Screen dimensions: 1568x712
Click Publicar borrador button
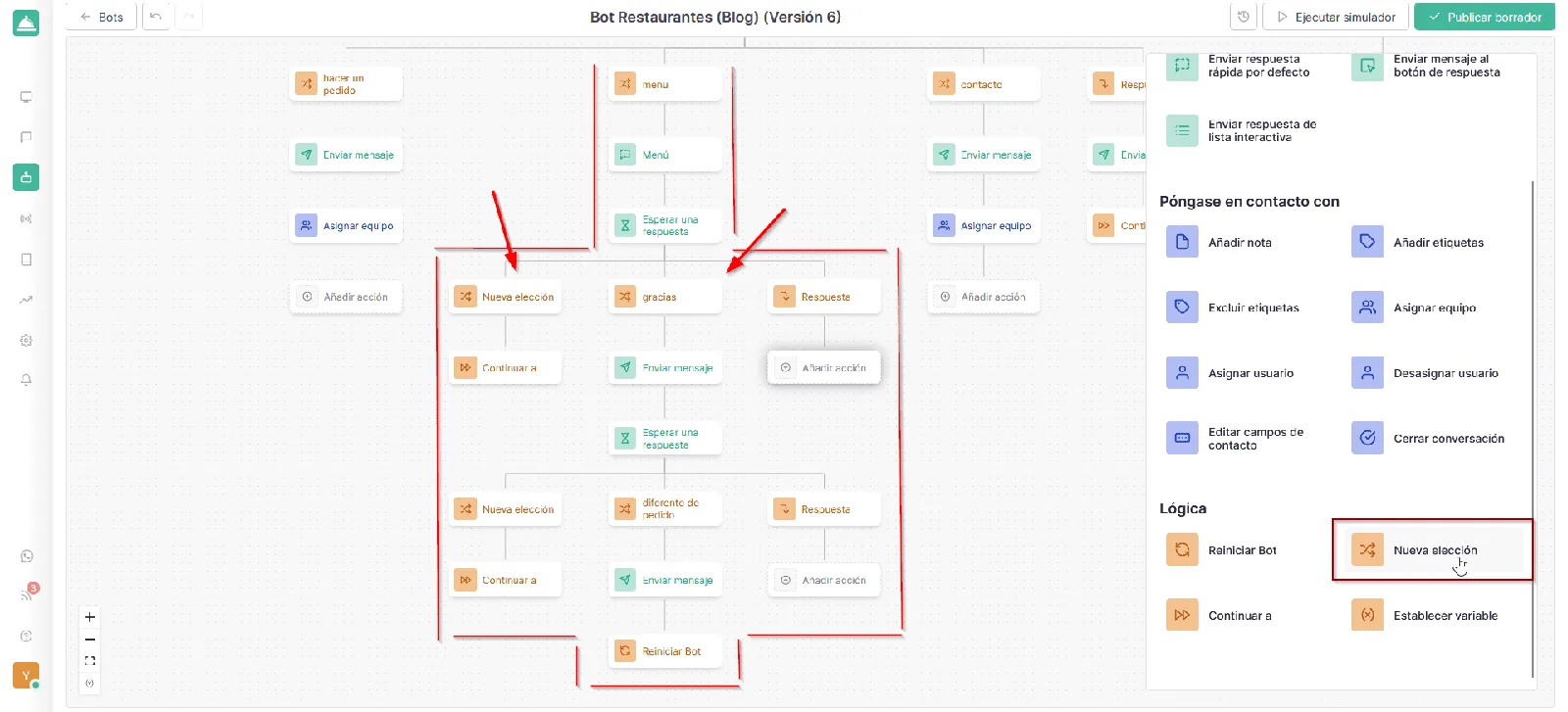point(1485,17)
